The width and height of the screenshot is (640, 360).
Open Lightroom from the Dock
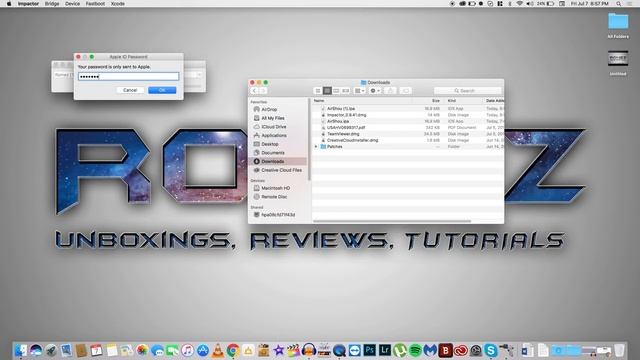pos(385,350)
